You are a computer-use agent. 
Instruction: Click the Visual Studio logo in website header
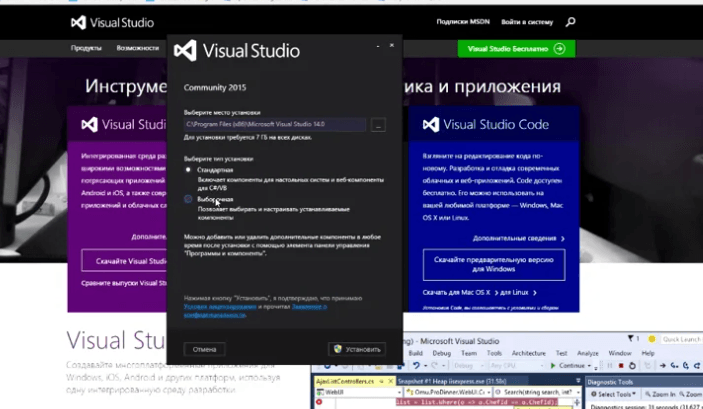[113, 22]
